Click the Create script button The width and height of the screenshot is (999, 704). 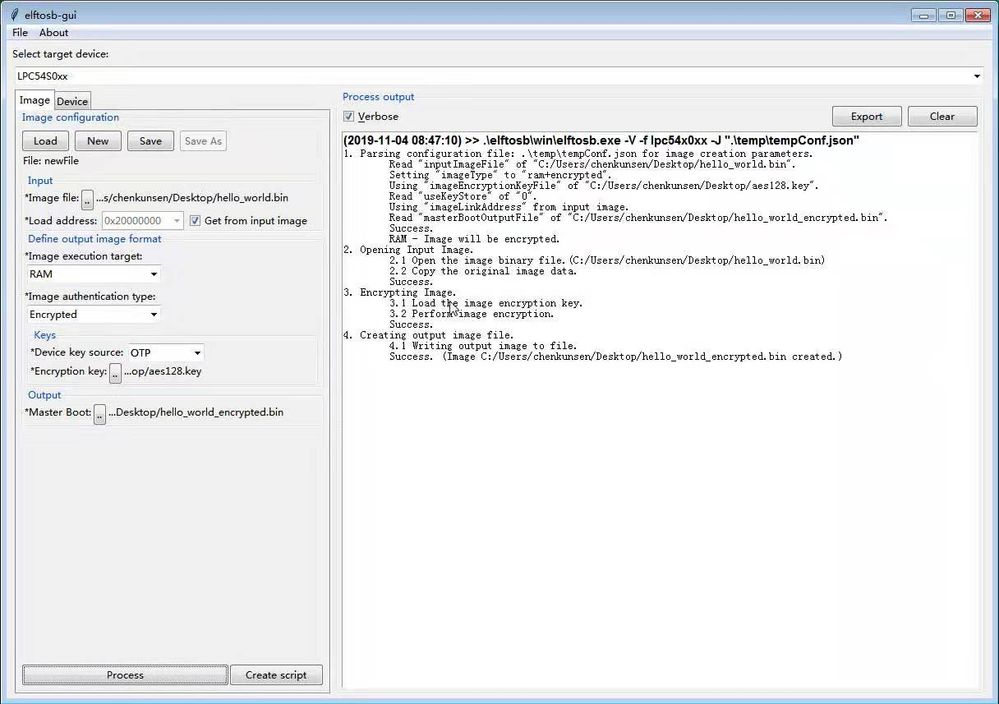(x=276, y=675)
